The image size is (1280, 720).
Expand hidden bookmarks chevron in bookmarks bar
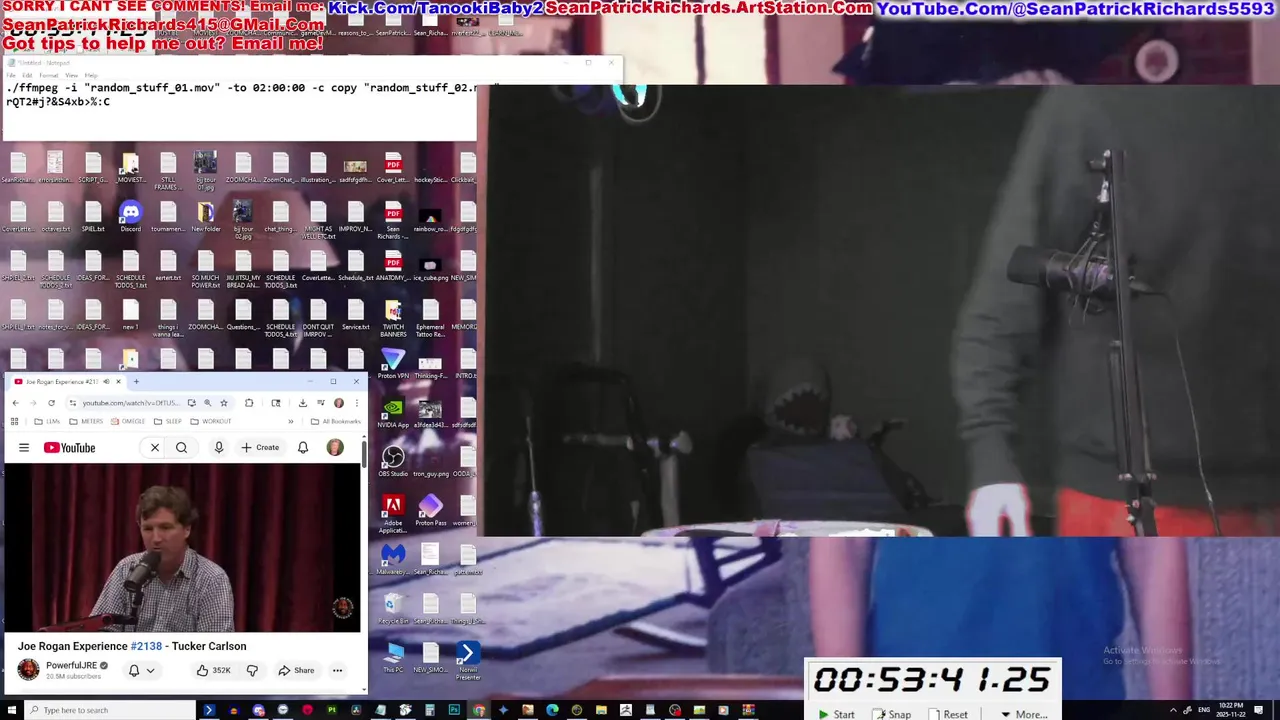point(290,421)
